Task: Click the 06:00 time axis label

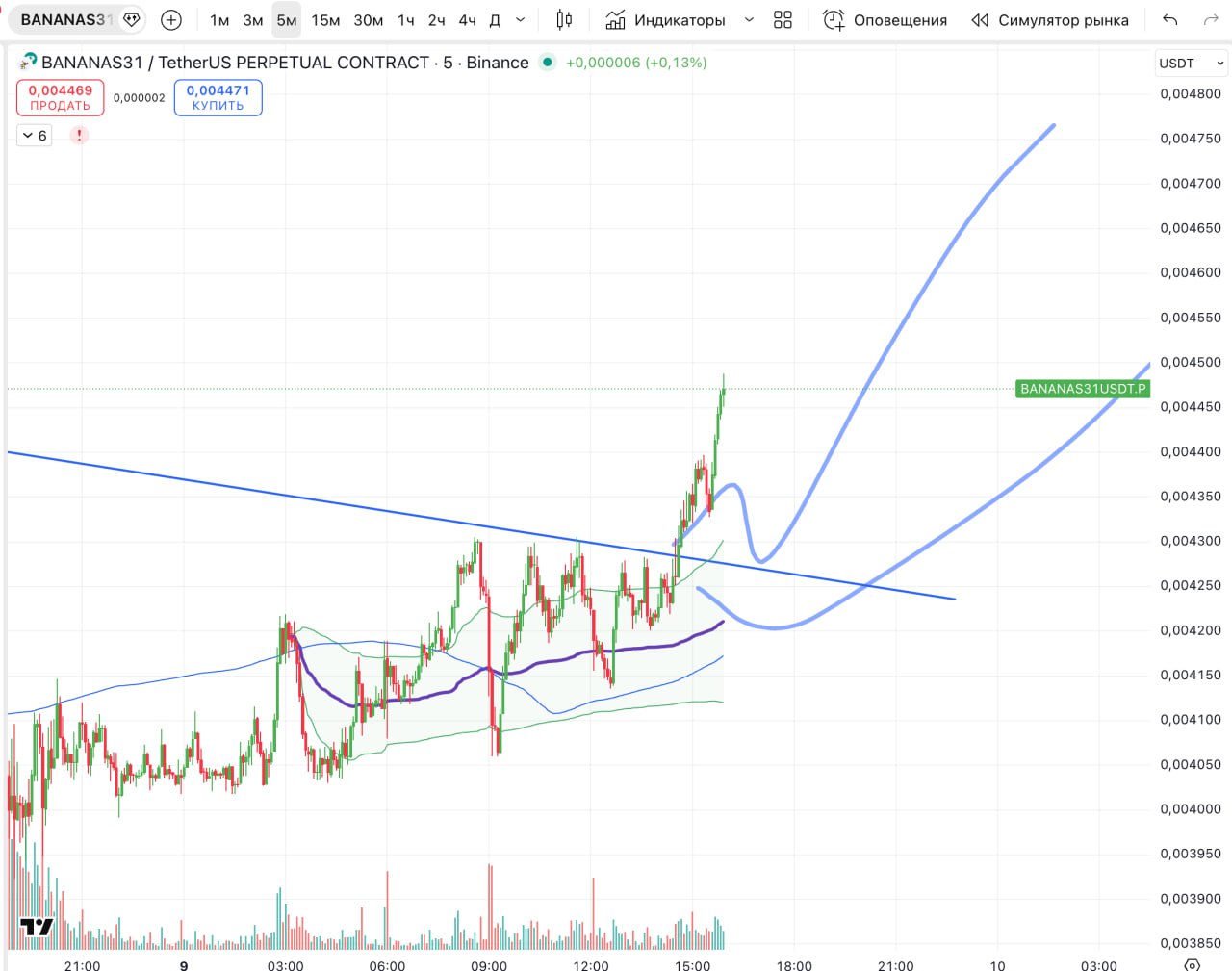Action: pyautogui.click(x=387, y=965)
